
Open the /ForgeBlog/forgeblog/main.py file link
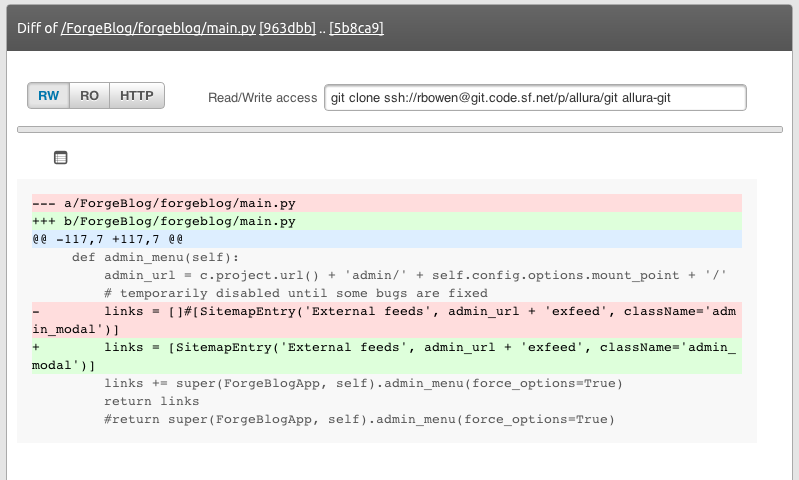tap(157, 29)
